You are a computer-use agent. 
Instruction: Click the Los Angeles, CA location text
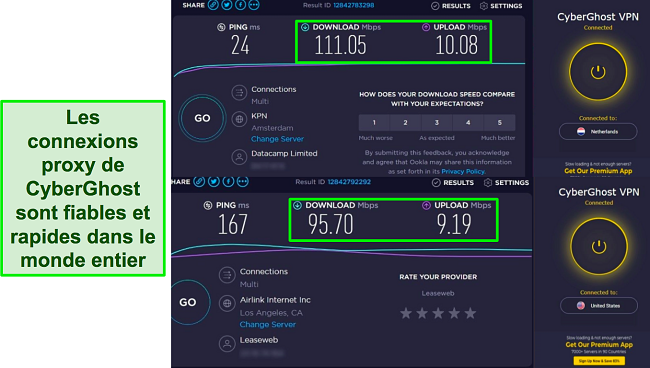(271, 313)
